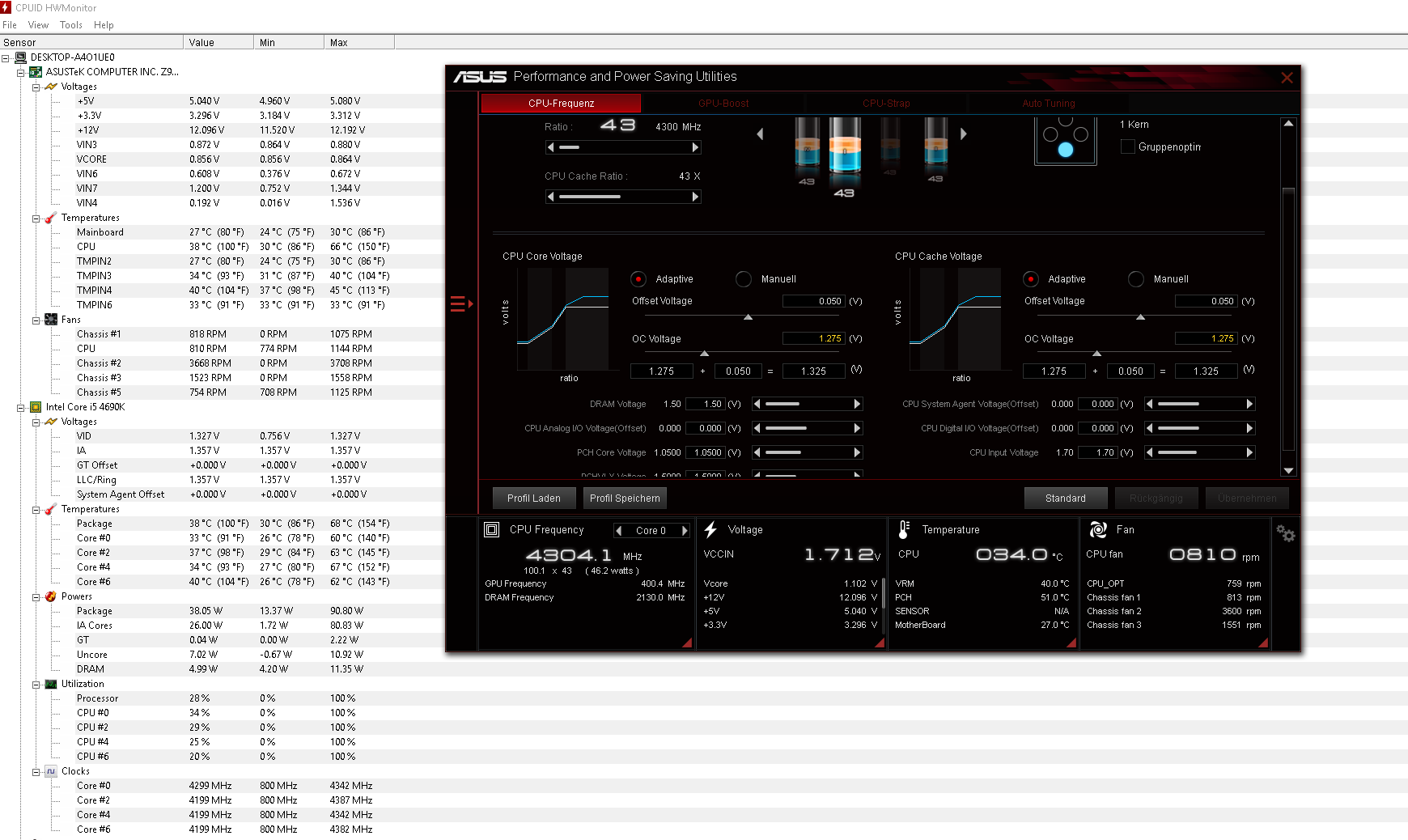
Task: Collapse the Powers tree node
Action: 36,596
